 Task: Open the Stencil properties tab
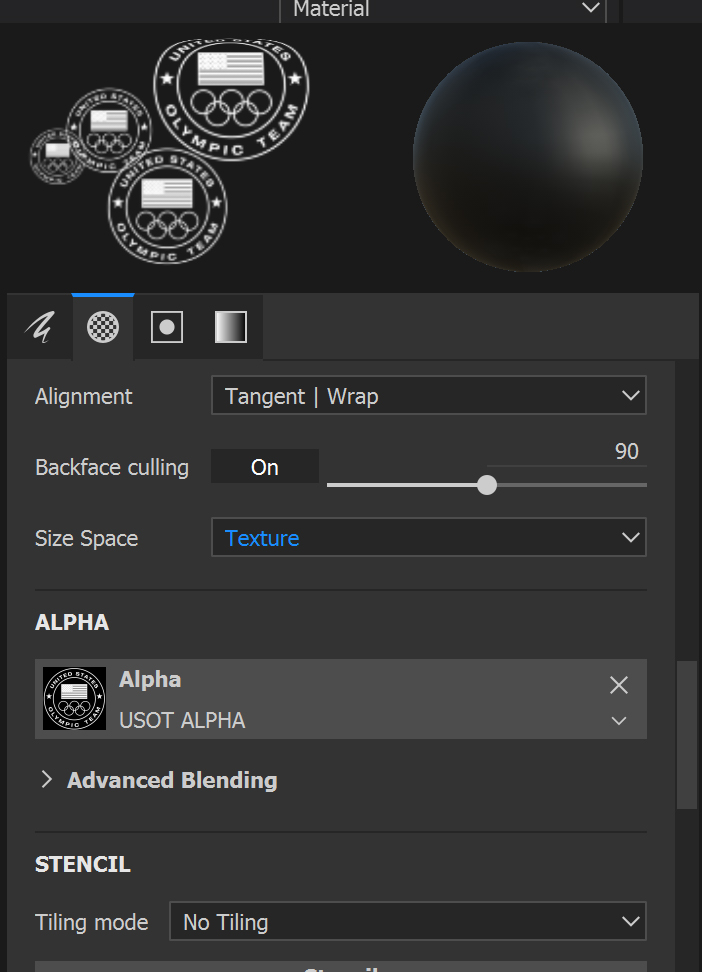[x=167, y=327]
